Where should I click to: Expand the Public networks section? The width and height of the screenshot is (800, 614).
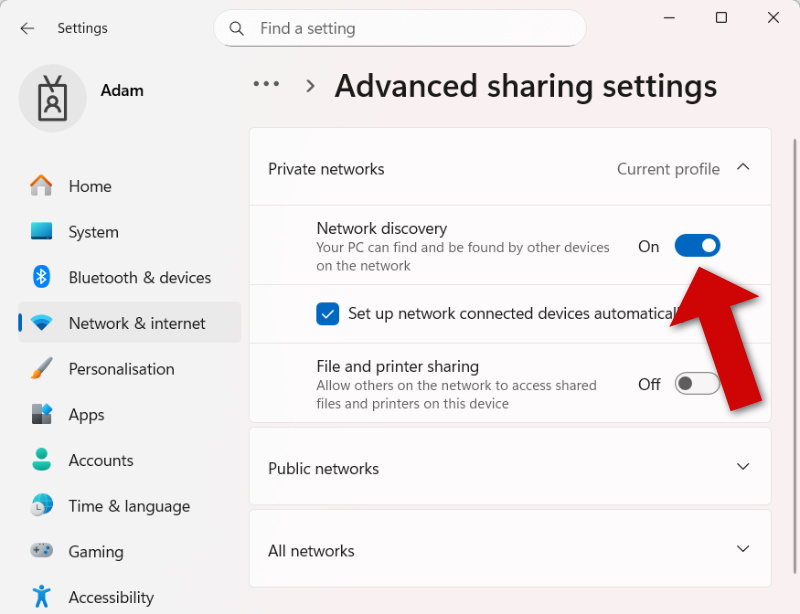(743, 467)
